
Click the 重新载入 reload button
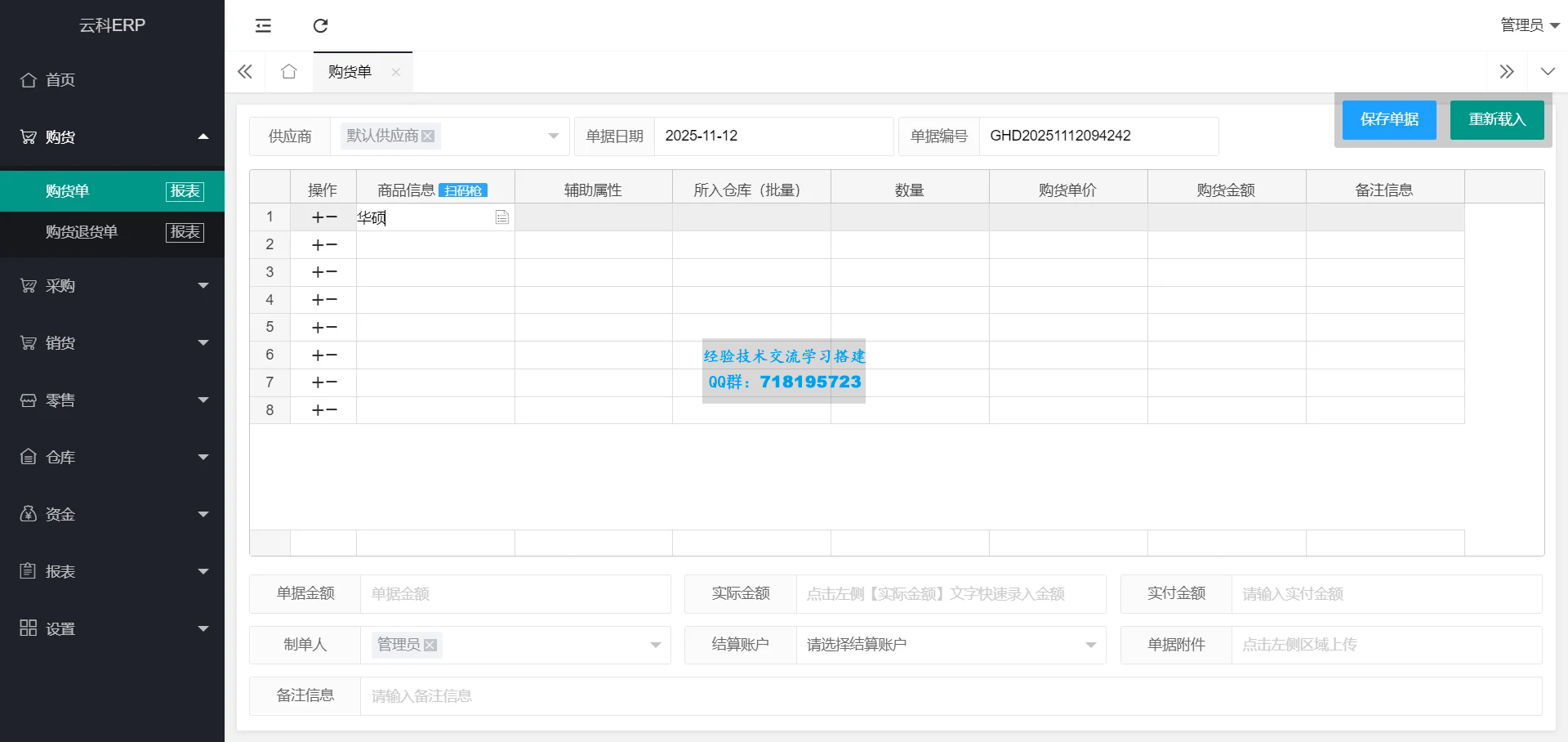(1496, 120)
